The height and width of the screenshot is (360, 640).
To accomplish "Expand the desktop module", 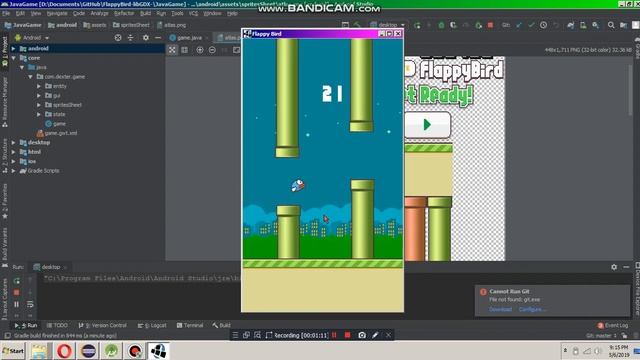I will tap(13, 142).
